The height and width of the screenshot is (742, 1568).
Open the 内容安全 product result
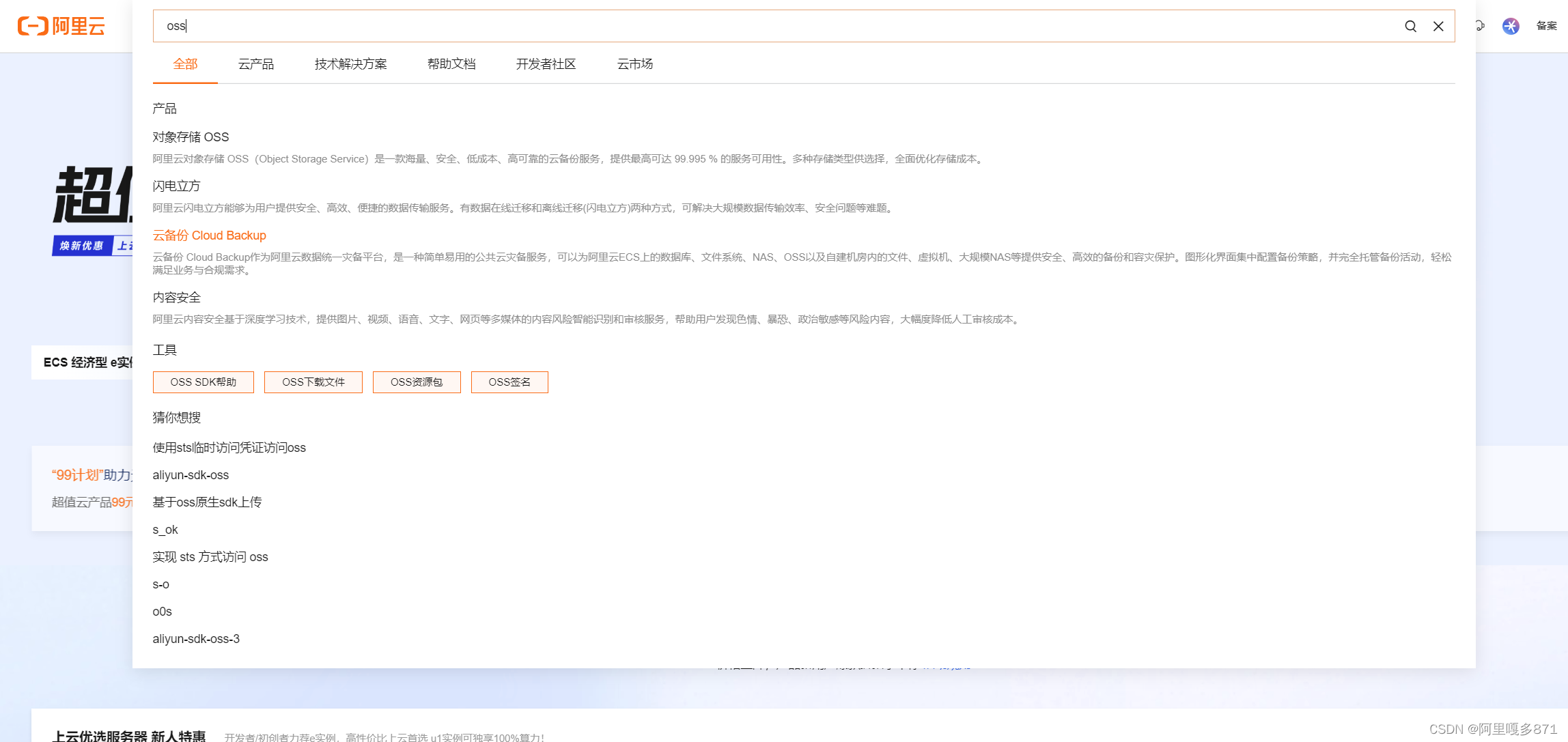[x=176, y=298]
